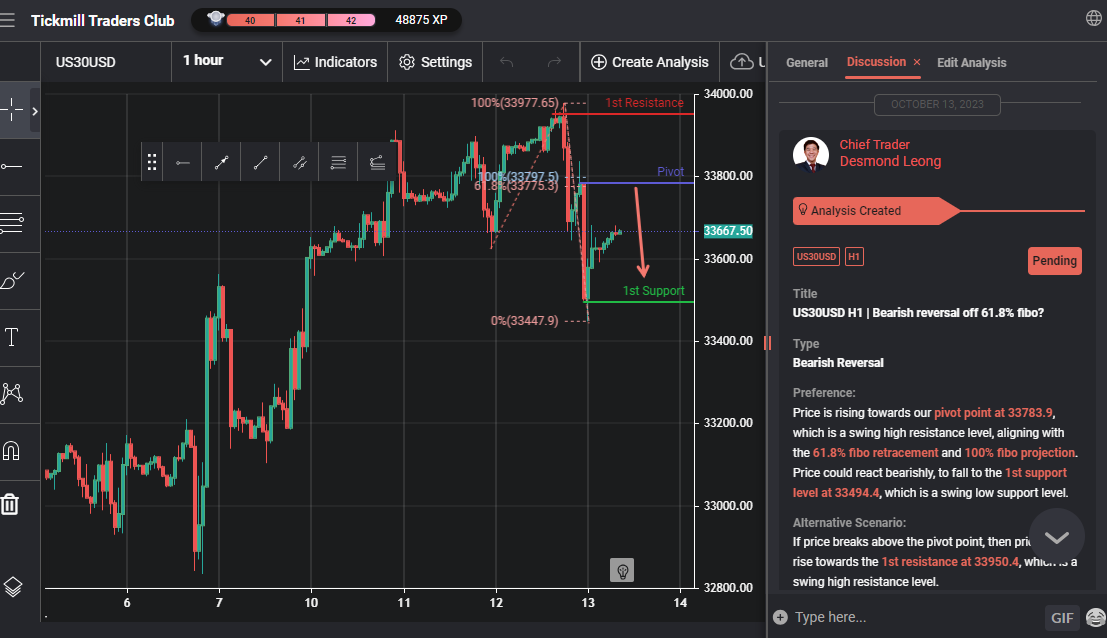Click the 100%(33977.65) fibo label
Screen dimensions: 1107x638
pyautogui.click(x=515, y=103)
